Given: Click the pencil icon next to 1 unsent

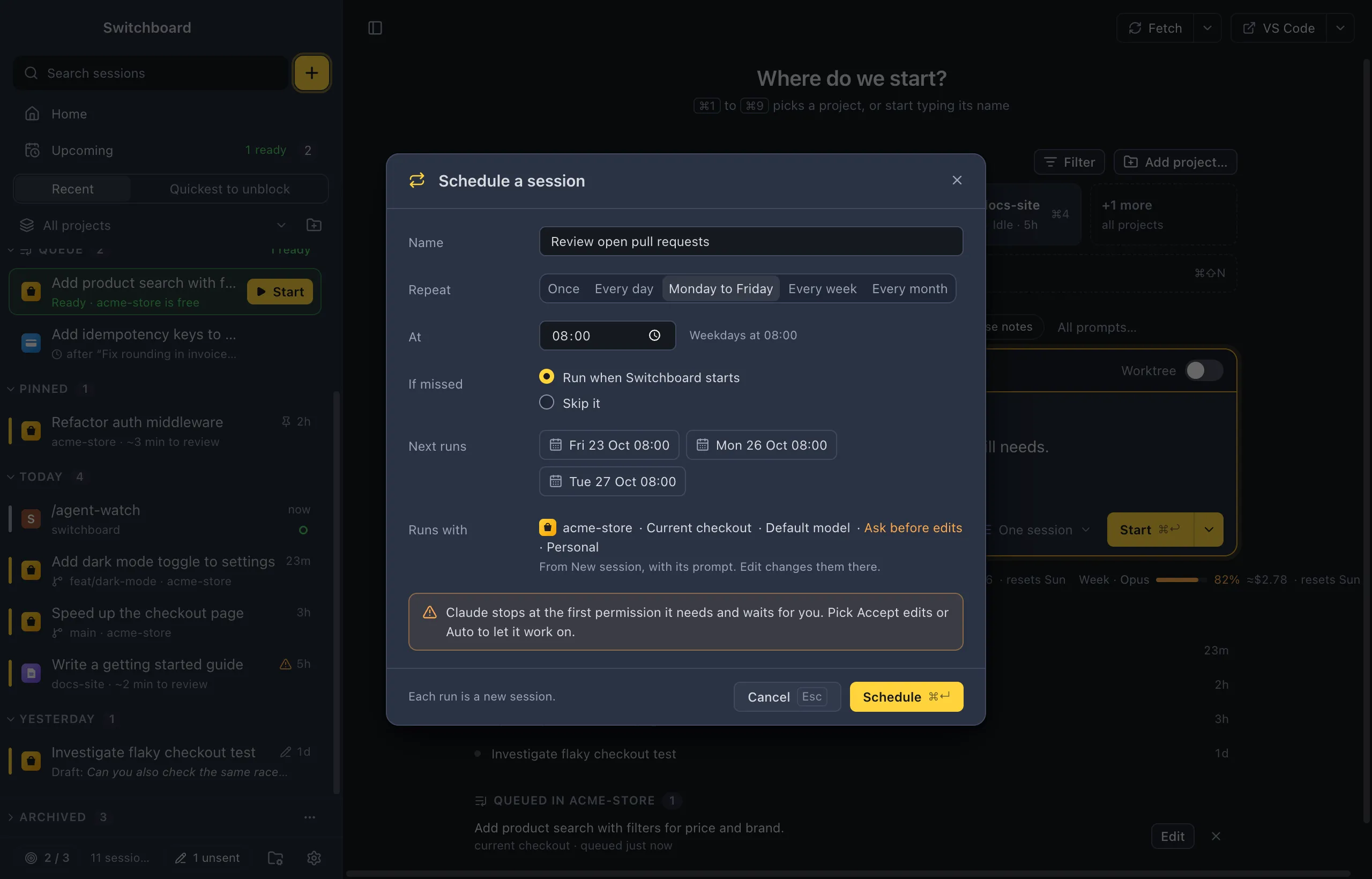Looking at the screenshot, I should [x=181, y=858].
